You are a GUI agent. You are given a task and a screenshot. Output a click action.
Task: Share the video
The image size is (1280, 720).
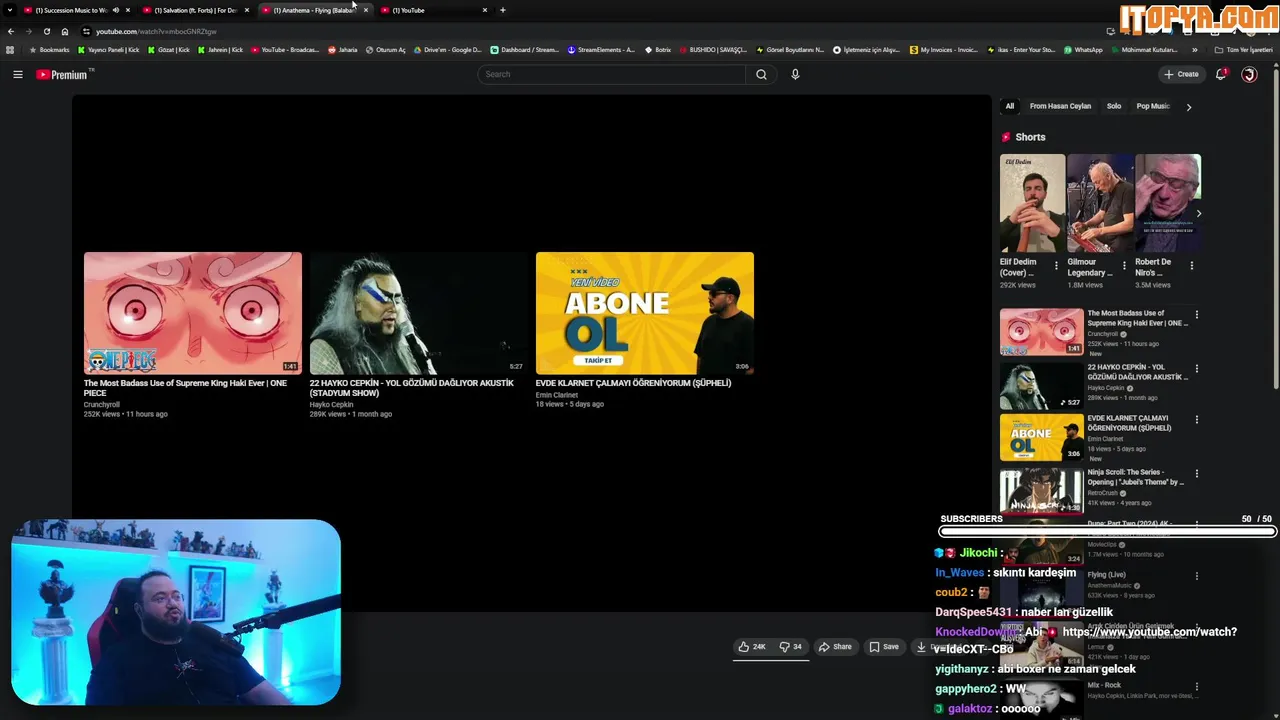835,647
